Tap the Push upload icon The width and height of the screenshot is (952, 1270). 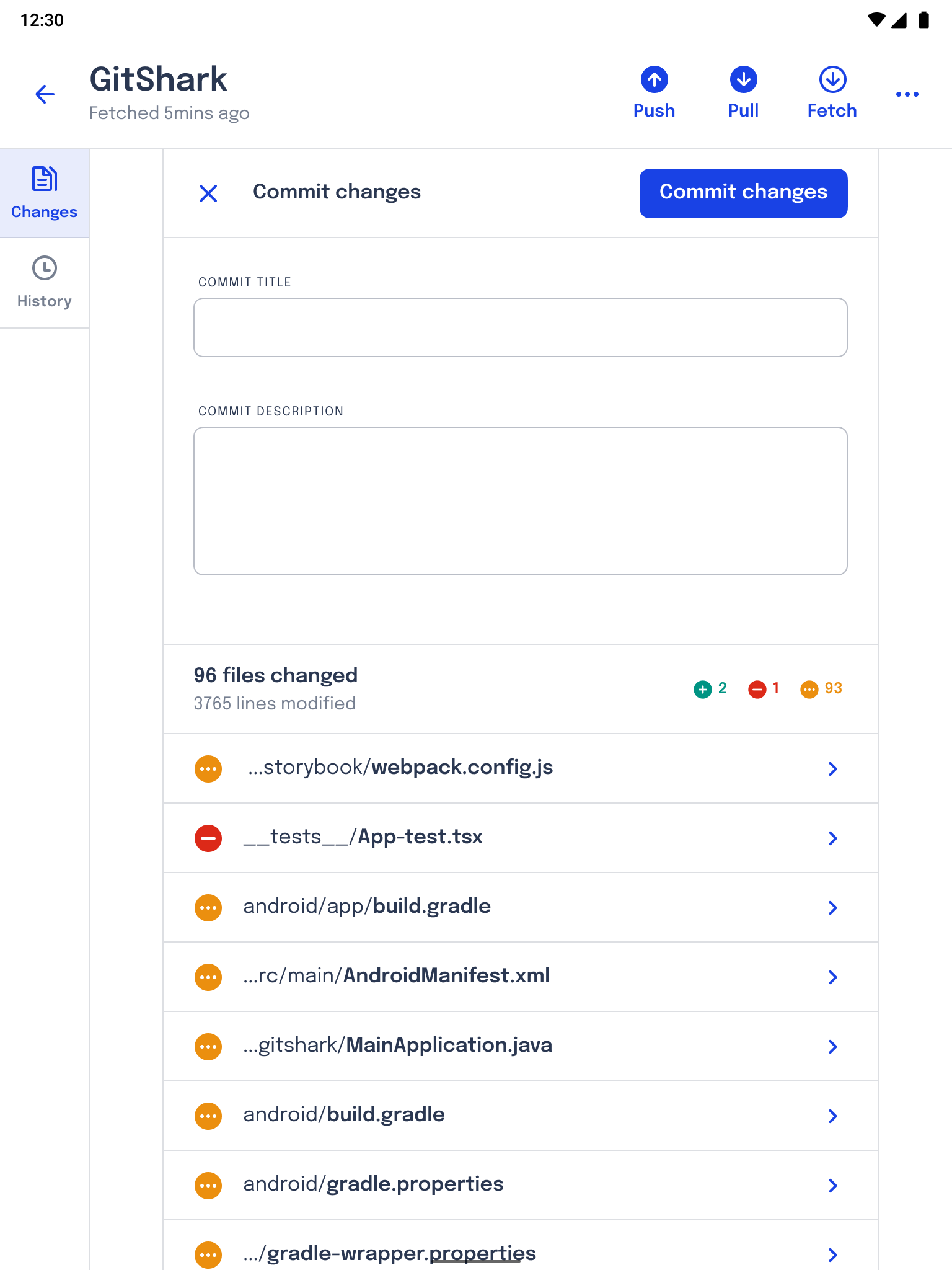click(x=654, y=79)
